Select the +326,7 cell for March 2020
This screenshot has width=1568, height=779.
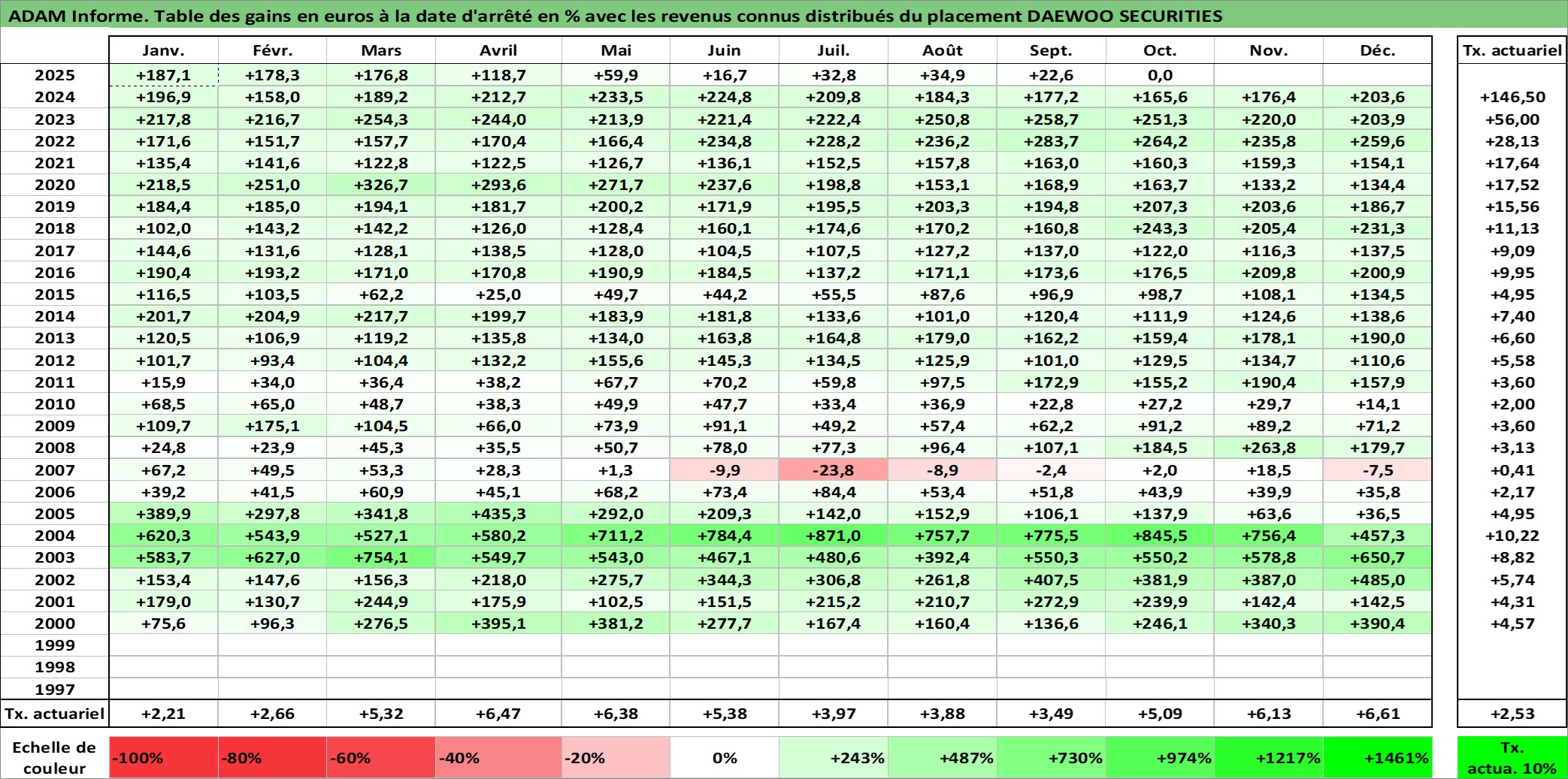point(381,185)
